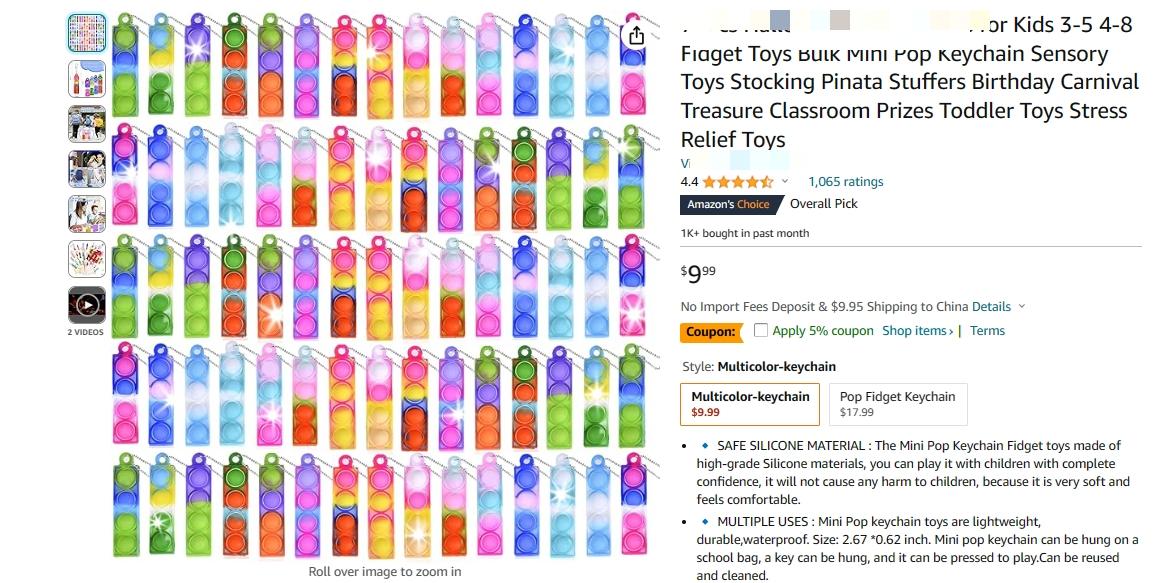Choose the Pop Fidget Keychain style
Screen dimensions: 1159x583
(898, 403)
